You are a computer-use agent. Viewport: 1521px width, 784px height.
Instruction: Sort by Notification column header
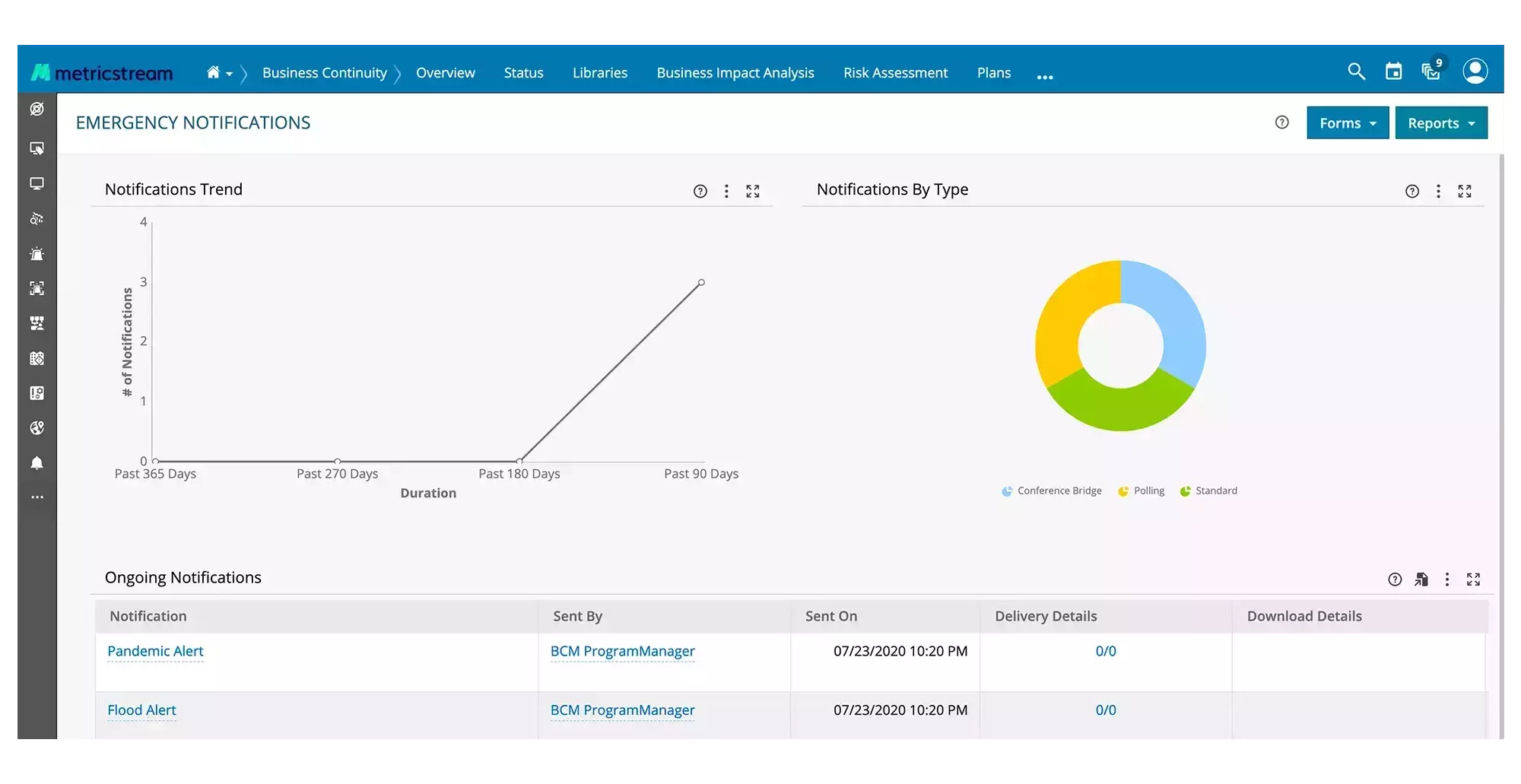coord(317,617)
